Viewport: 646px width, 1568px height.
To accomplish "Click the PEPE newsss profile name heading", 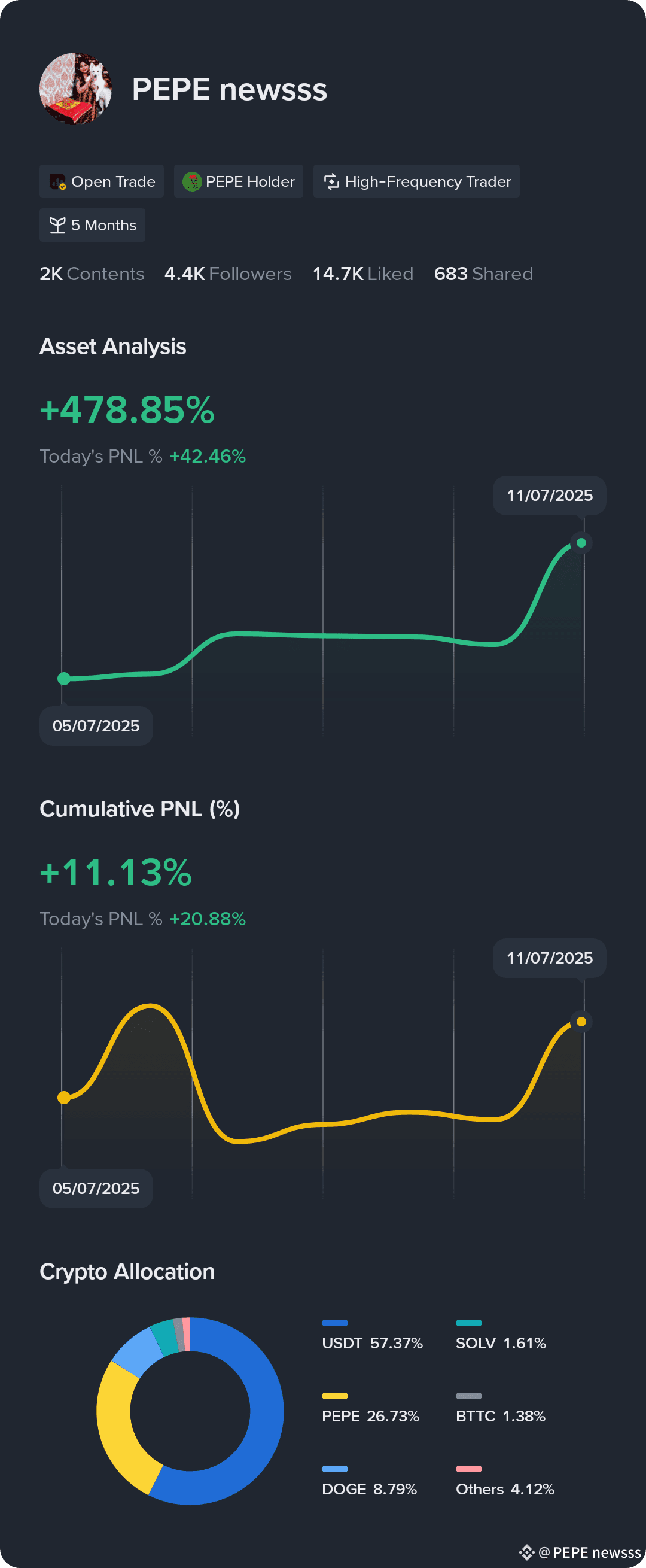I will (229, 90).
